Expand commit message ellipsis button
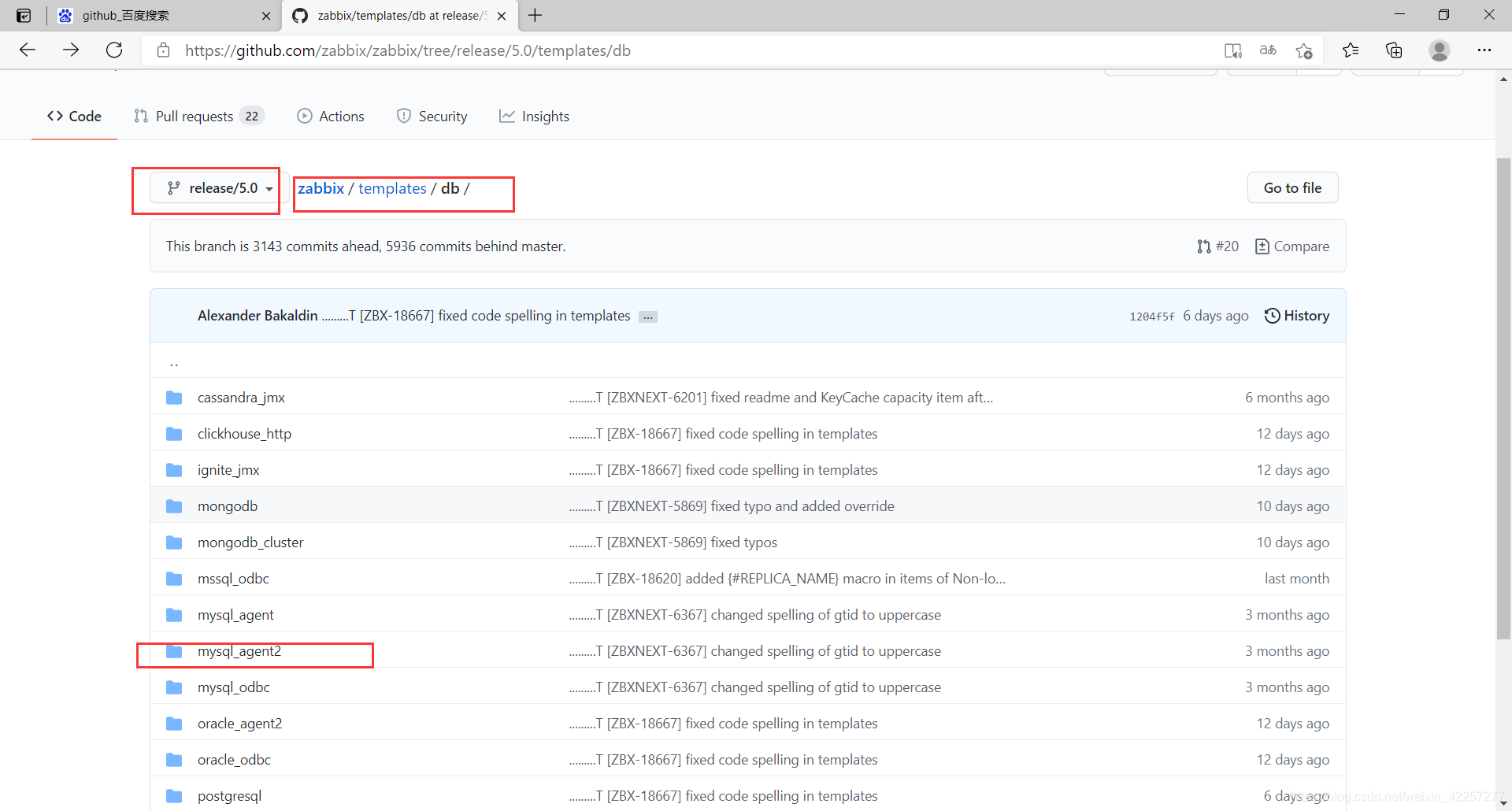Screen dimensions: 1512x811 click(648, 317)
